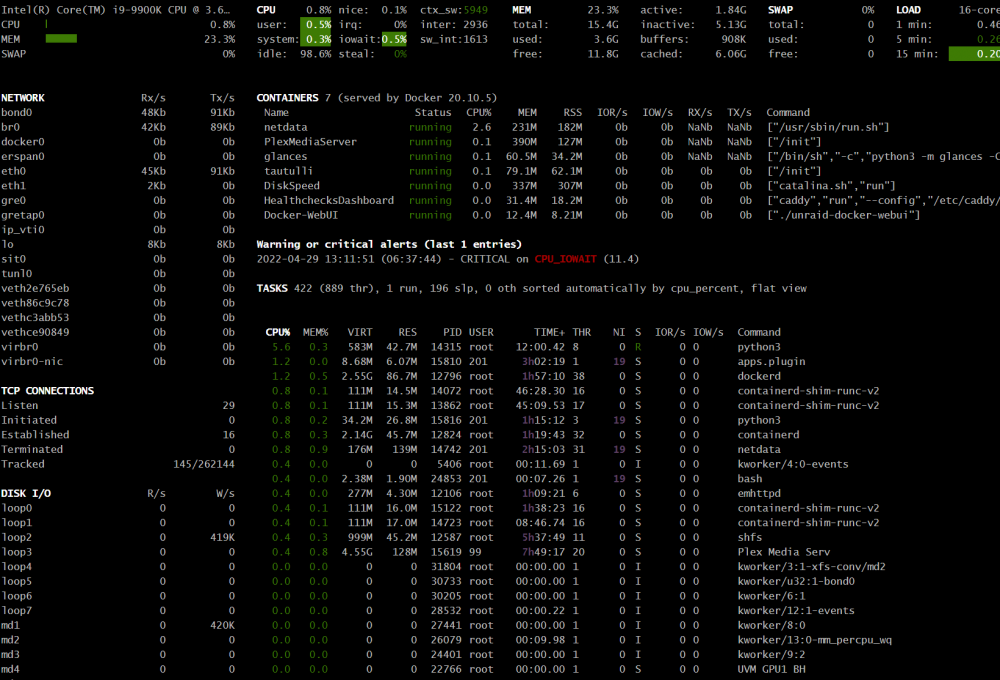Click the Command column header in containers
The height and width of the screenshot is (680, 1000).
click(x=788, y=112)
